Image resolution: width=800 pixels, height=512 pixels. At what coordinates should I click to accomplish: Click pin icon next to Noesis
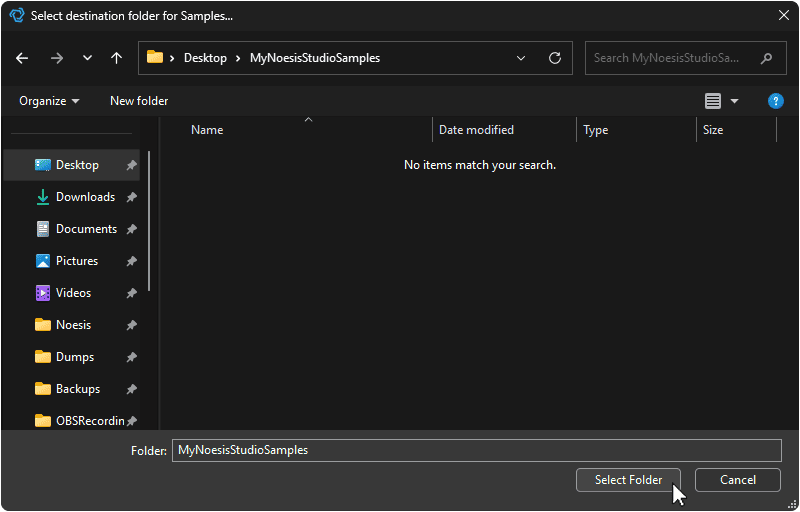[132, 325]
